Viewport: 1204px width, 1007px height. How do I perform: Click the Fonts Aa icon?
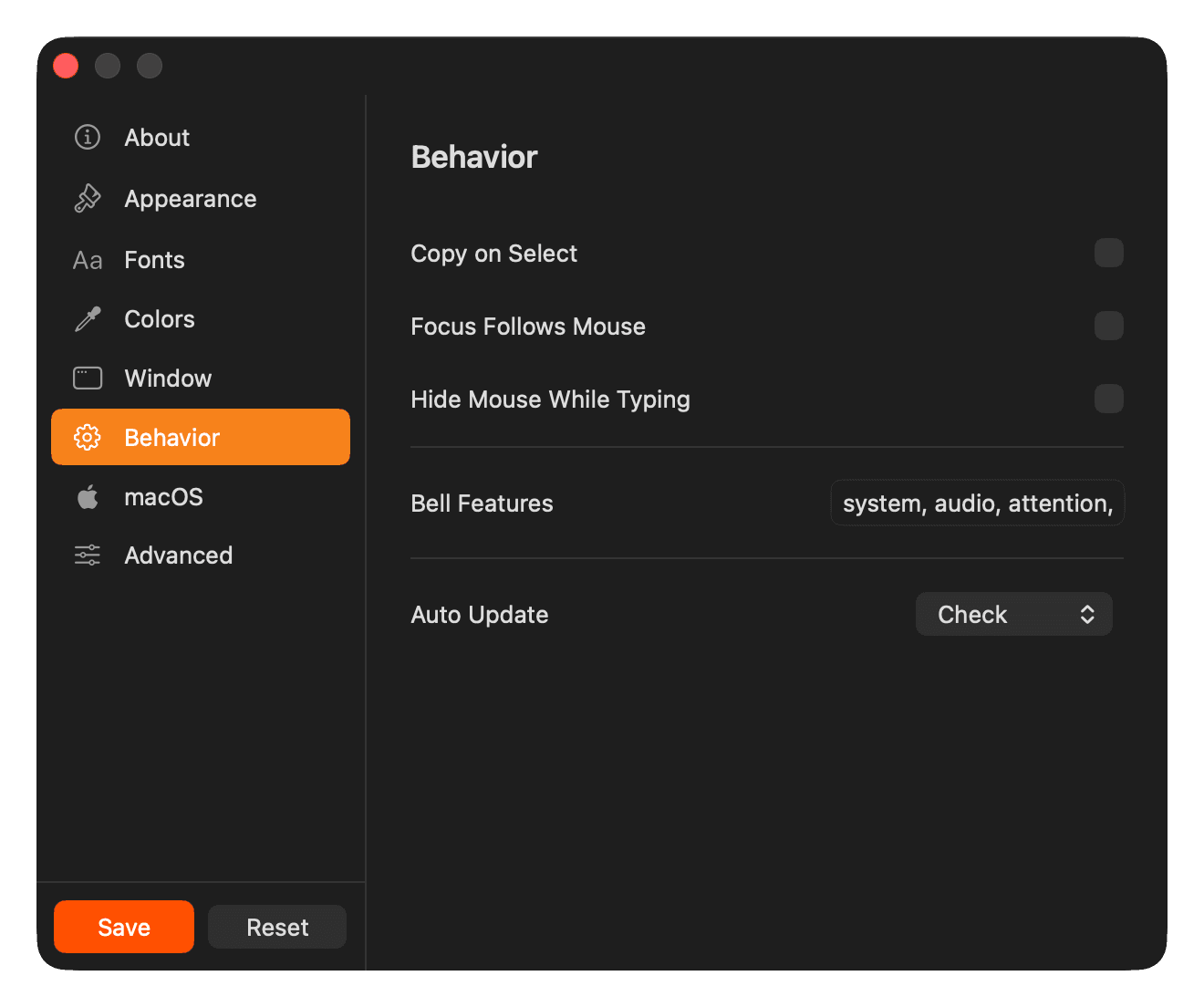pos(87,259)
